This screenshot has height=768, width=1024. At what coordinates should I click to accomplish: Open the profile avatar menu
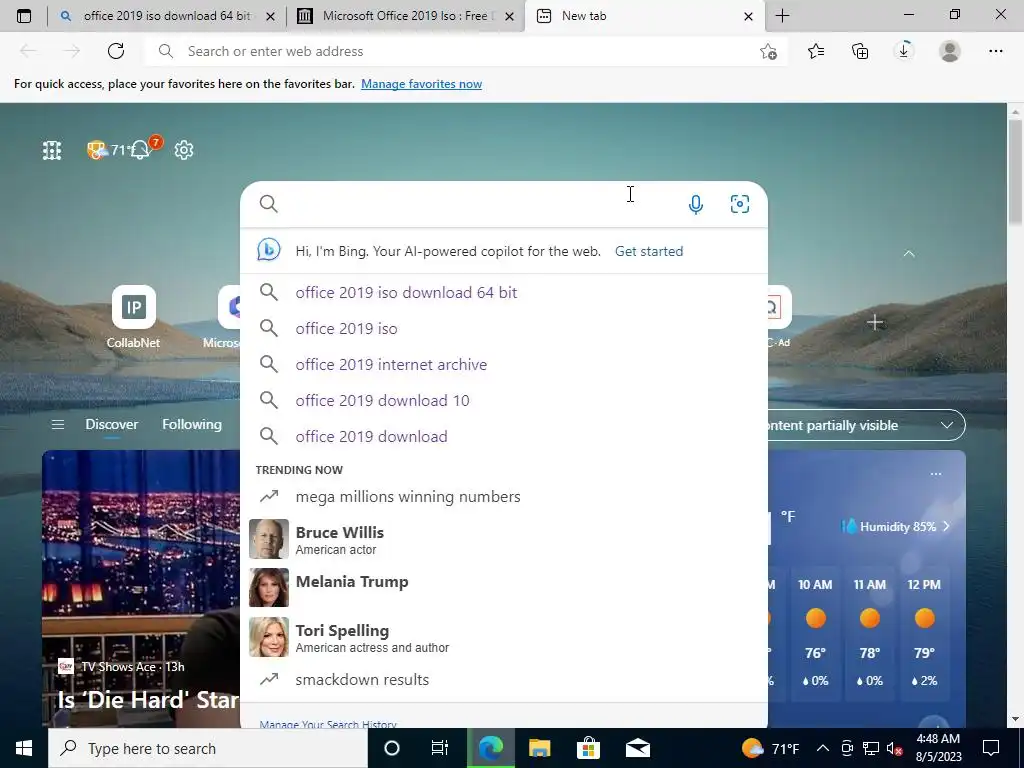click(x=950, y=51)
